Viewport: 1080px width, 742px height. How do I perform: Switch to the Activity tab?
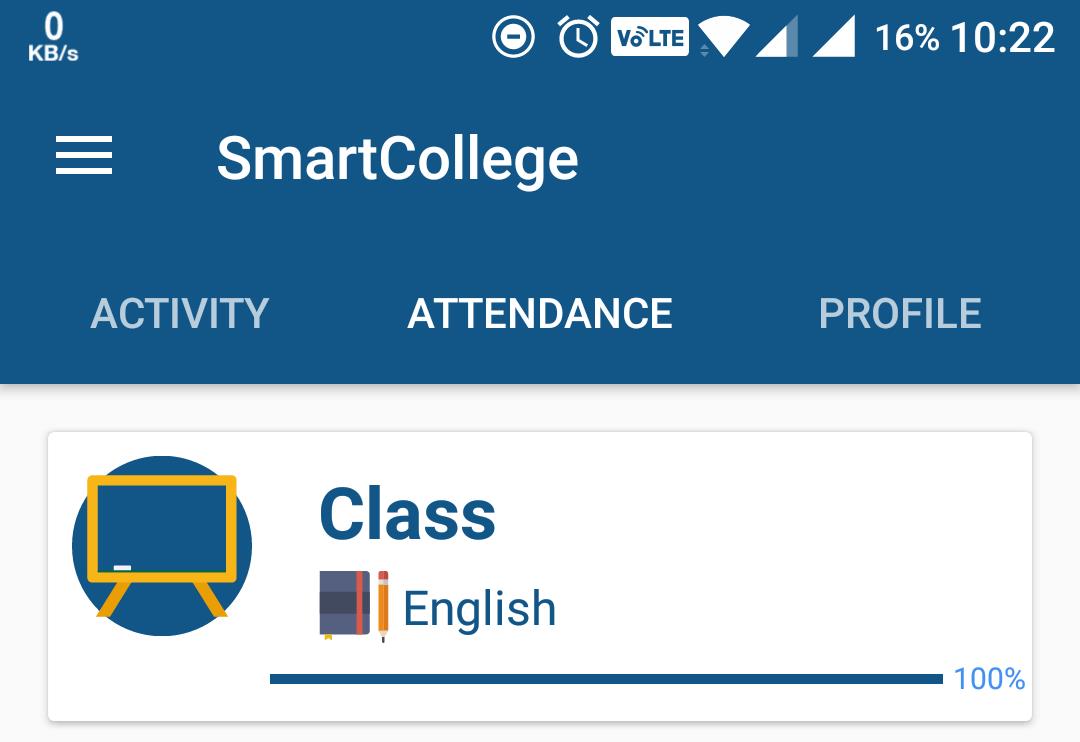click(x=180, y=313)
